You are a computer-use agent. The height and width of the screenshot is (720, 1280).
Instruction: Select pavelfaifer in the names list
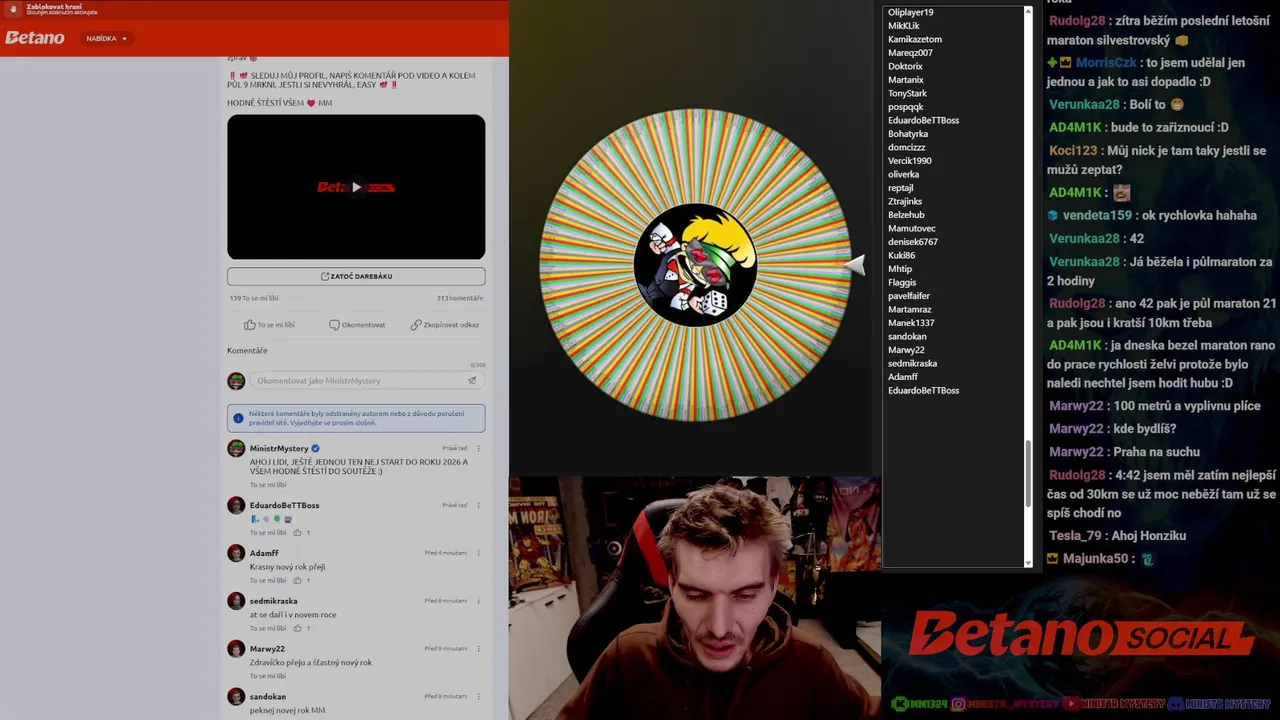coord(909,296)
